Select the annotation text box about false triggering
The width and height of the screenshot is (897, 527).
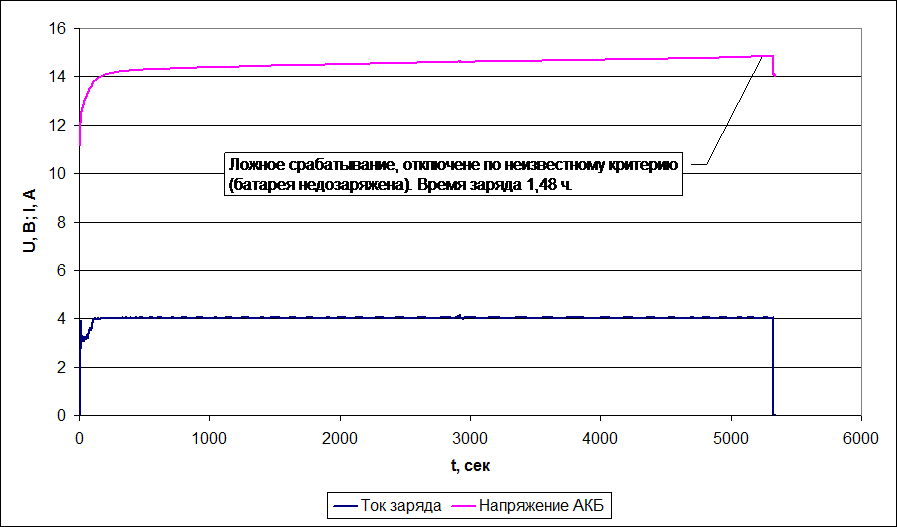pos(453,174)
